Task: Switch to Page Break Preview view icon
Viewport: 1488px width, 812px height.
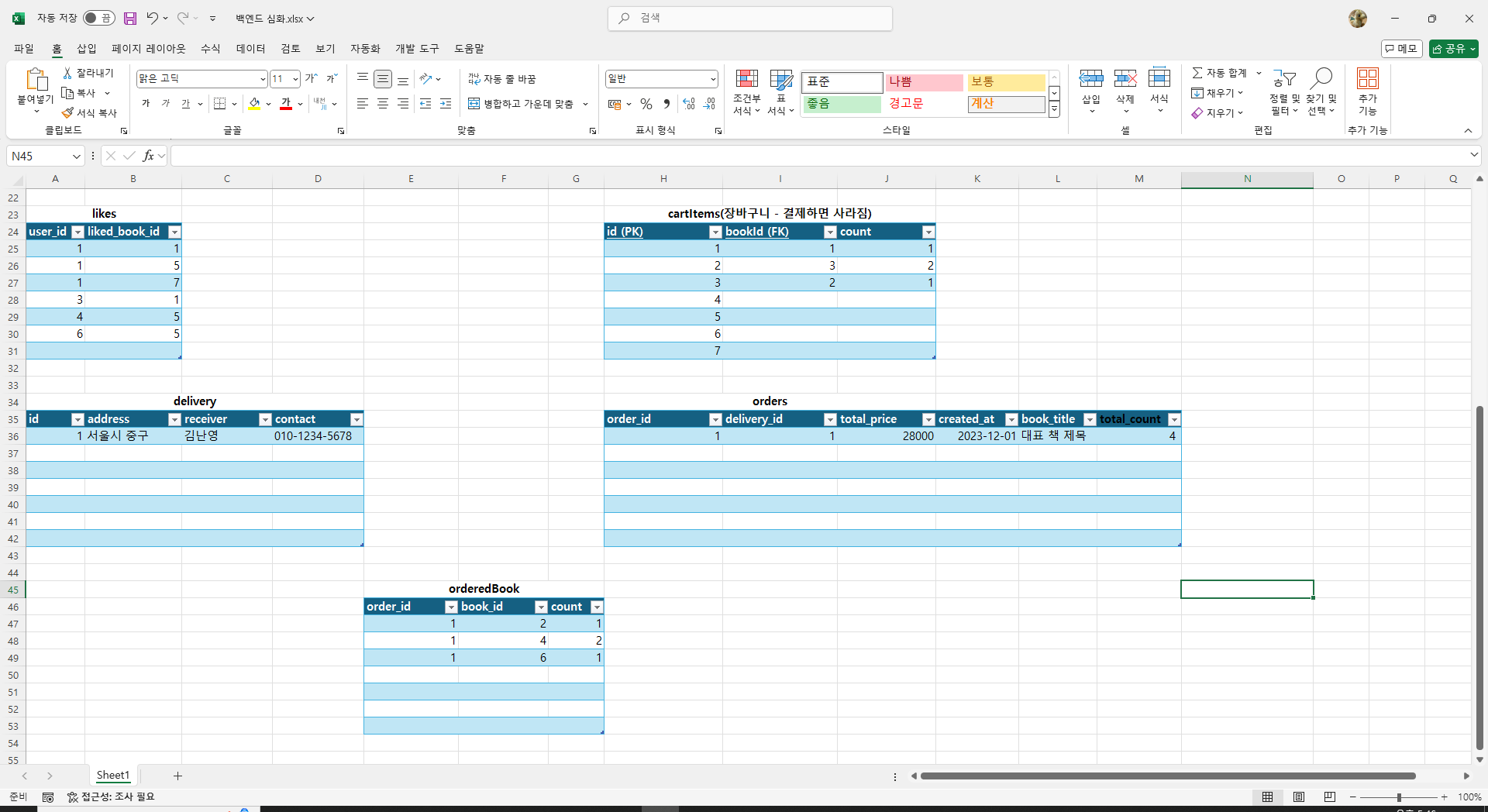Action: (1330, 797)
